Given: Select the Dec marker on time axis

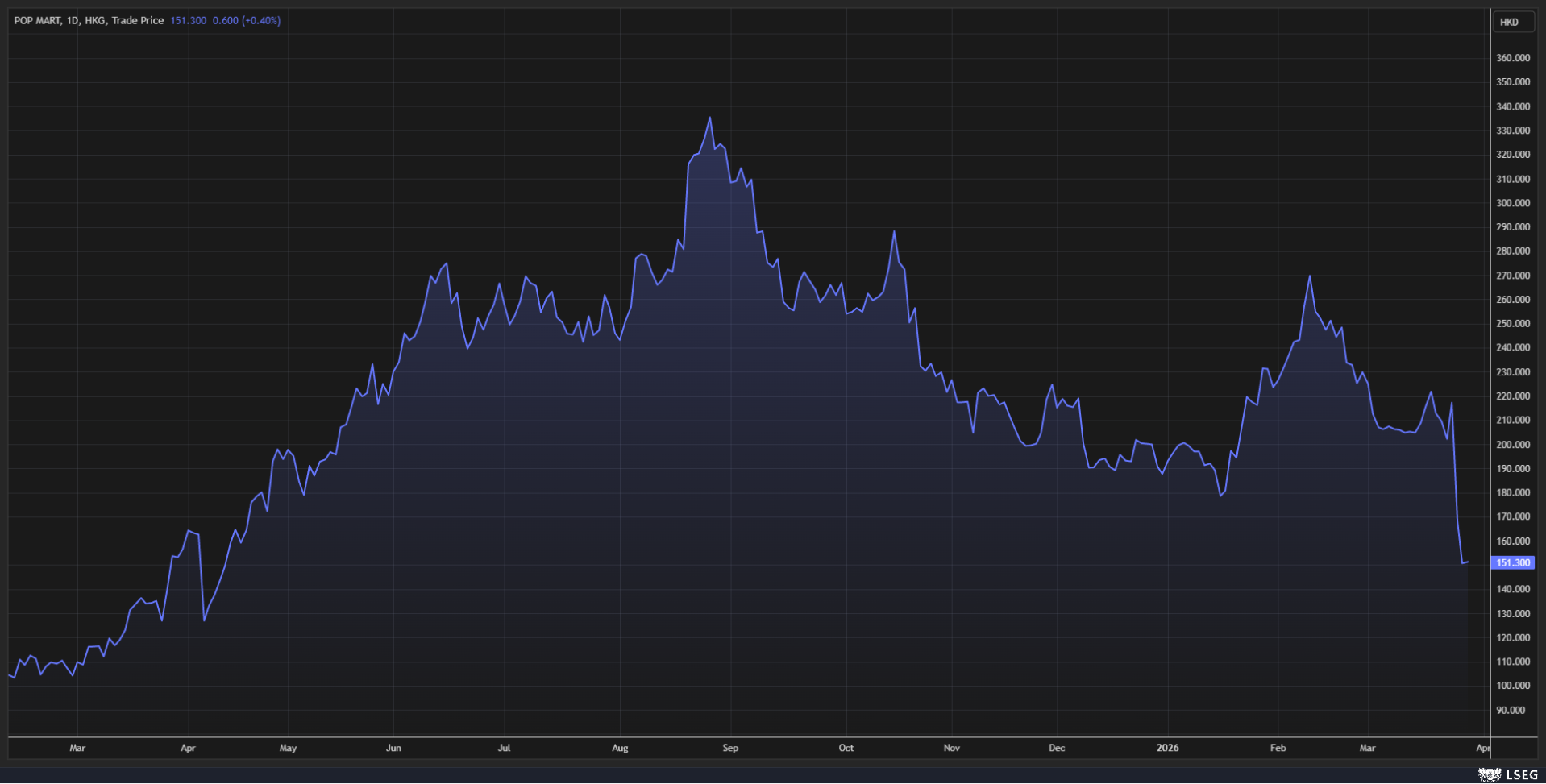Looking at the screenshot, I should [x=1057, y=748].
